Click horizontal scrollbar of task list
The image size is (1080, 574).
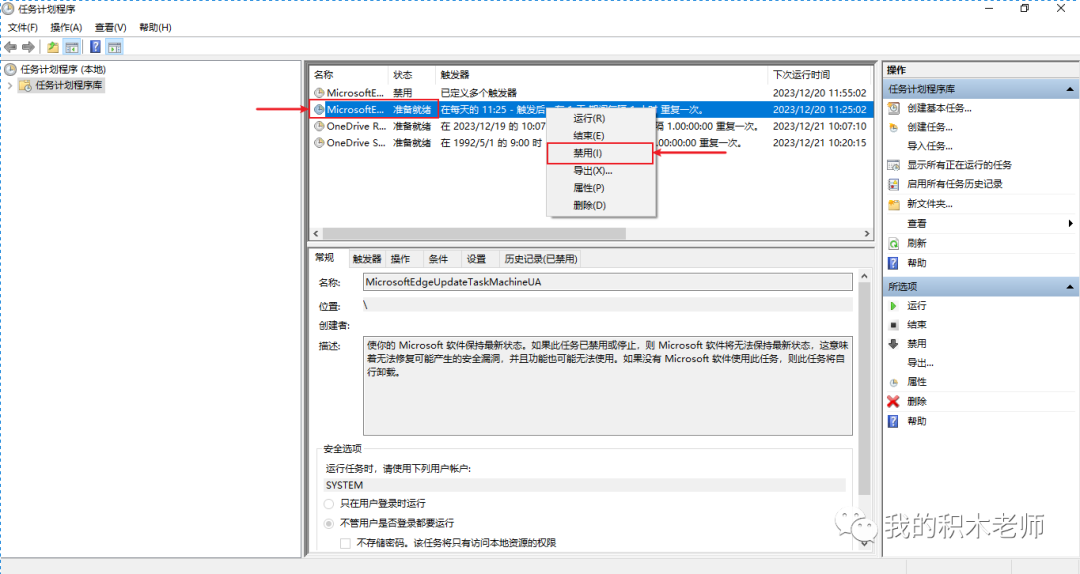[x=474, y=234]
